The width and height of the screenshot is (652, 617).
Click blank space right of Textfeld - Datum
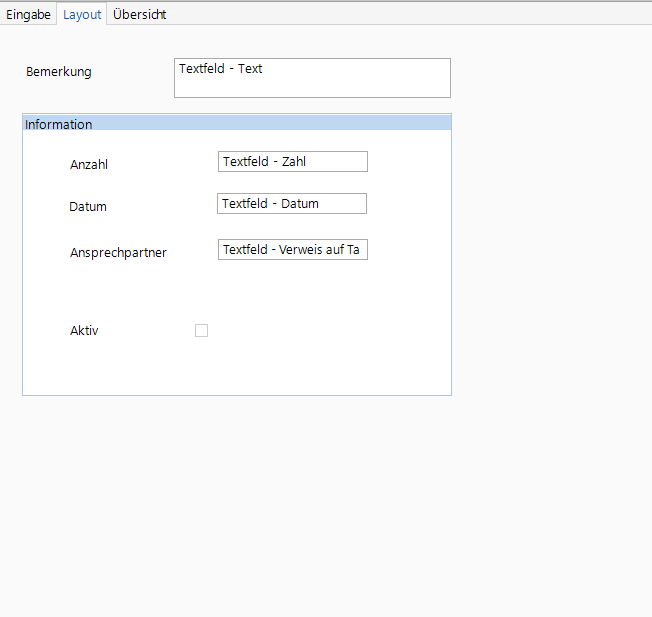point(410,204)
